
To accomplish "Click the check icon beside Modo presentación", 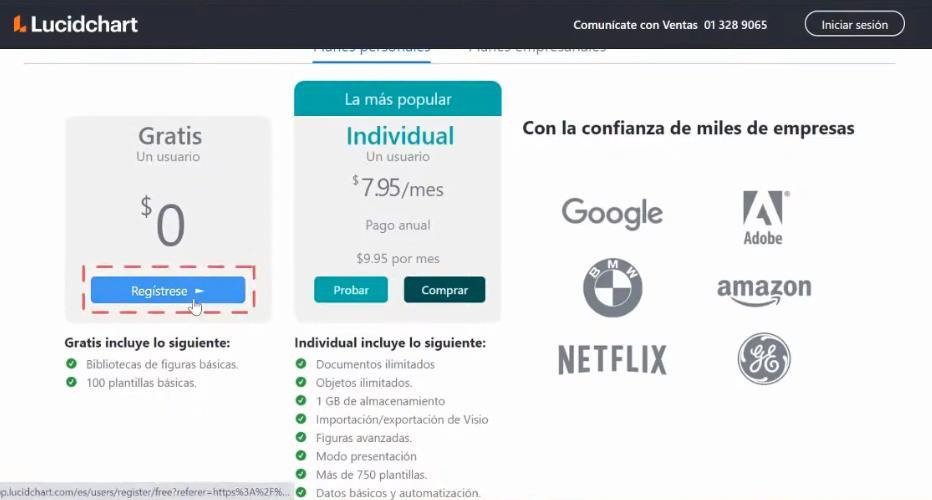I will pos(301,455).
